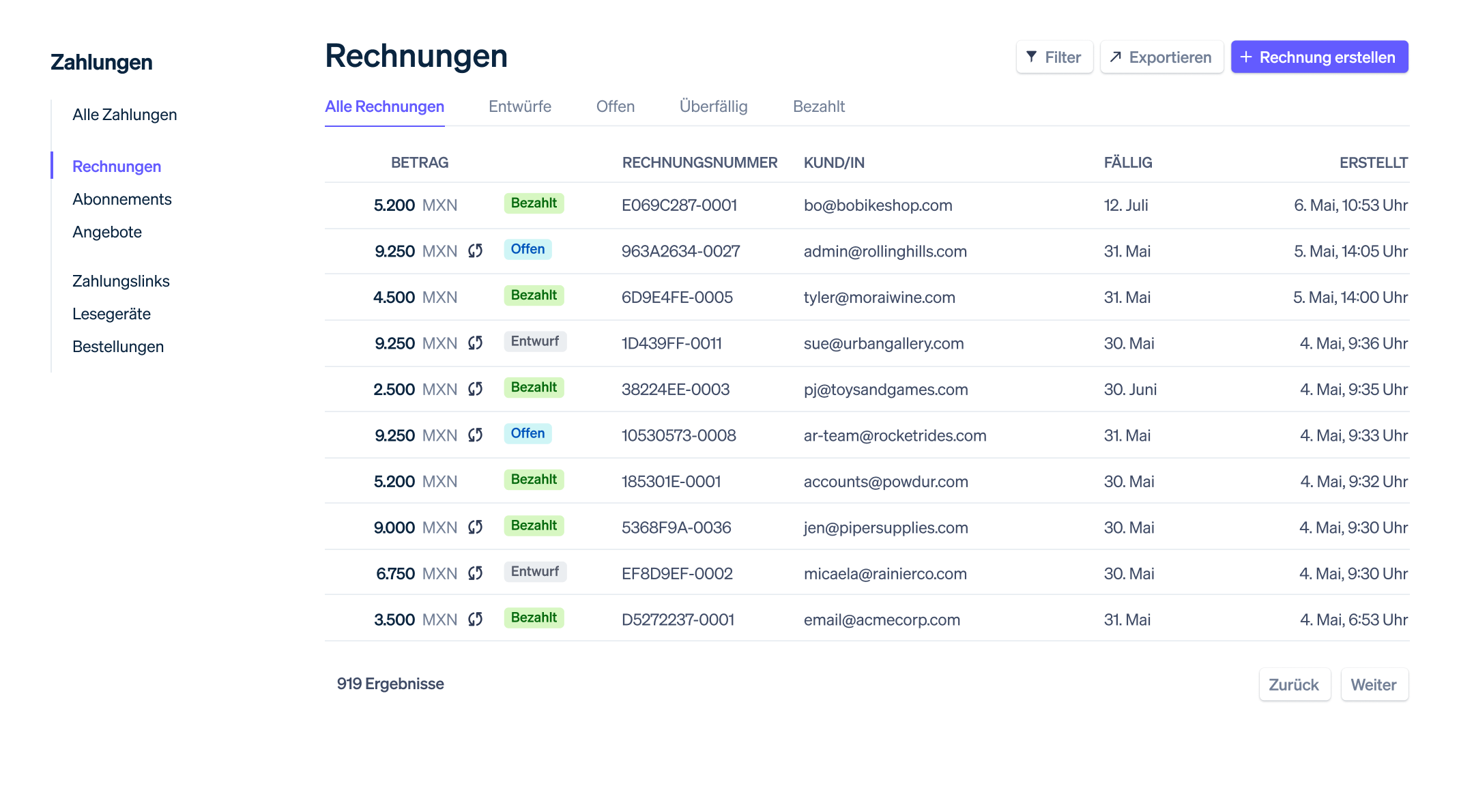This screenshot has width=1474, height=812.
Task: Click the 6. Mai, 10:53 Uhr timestamp
Action: [x=1351, y=205]
